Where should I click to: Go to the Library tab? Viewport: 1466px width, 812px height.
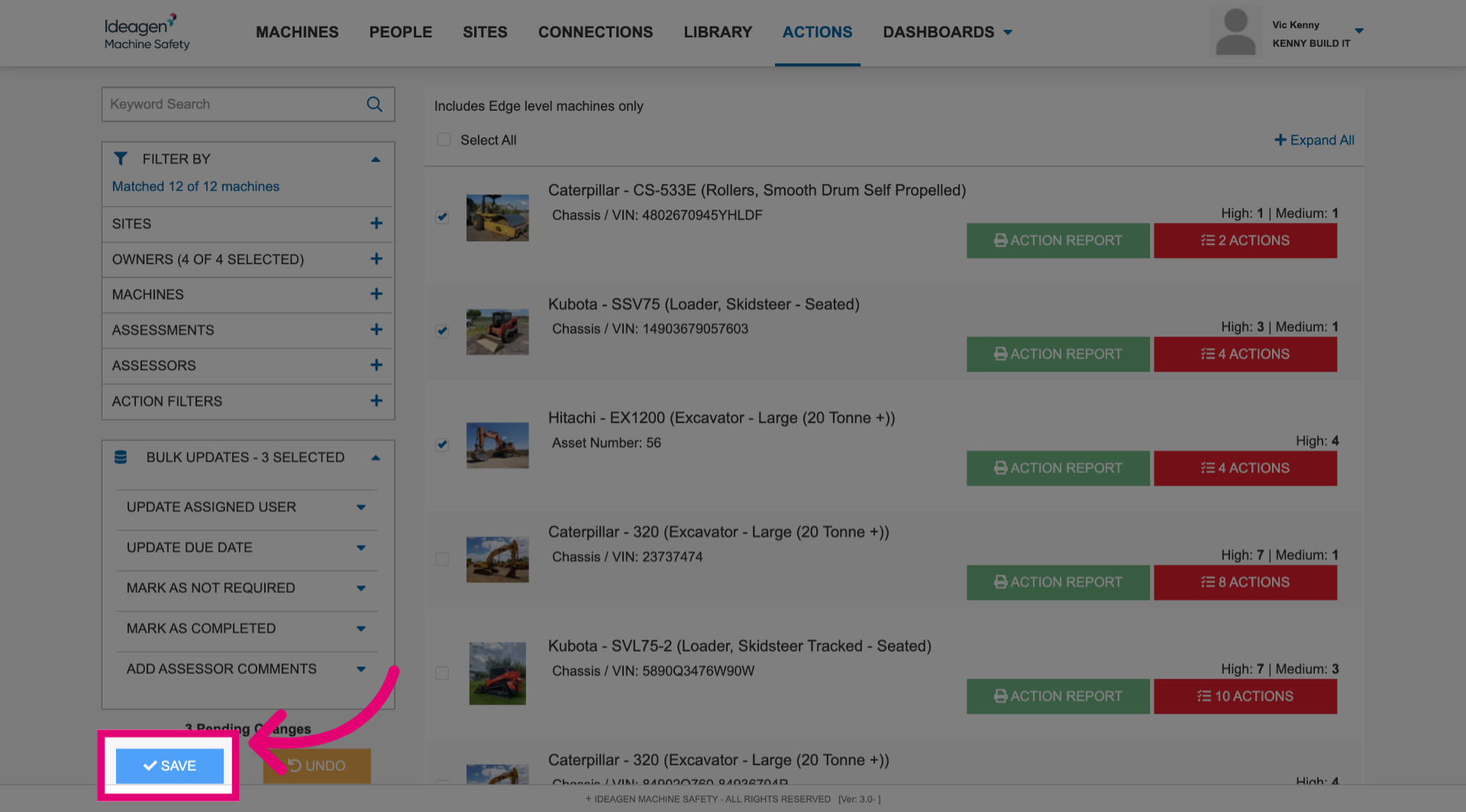click(x=718, y=32)
